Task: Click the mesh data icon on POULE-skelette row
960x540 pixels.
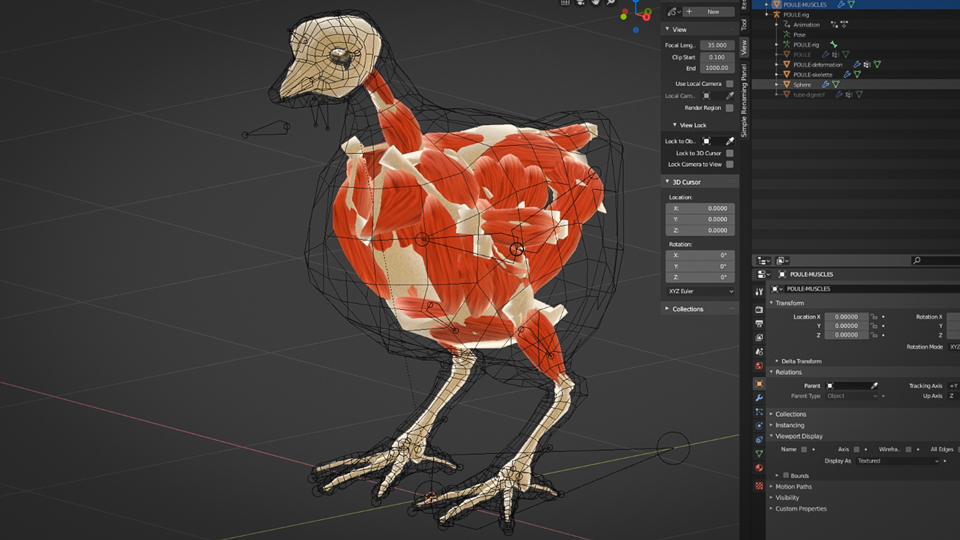Action: click(x=857, y=74)
